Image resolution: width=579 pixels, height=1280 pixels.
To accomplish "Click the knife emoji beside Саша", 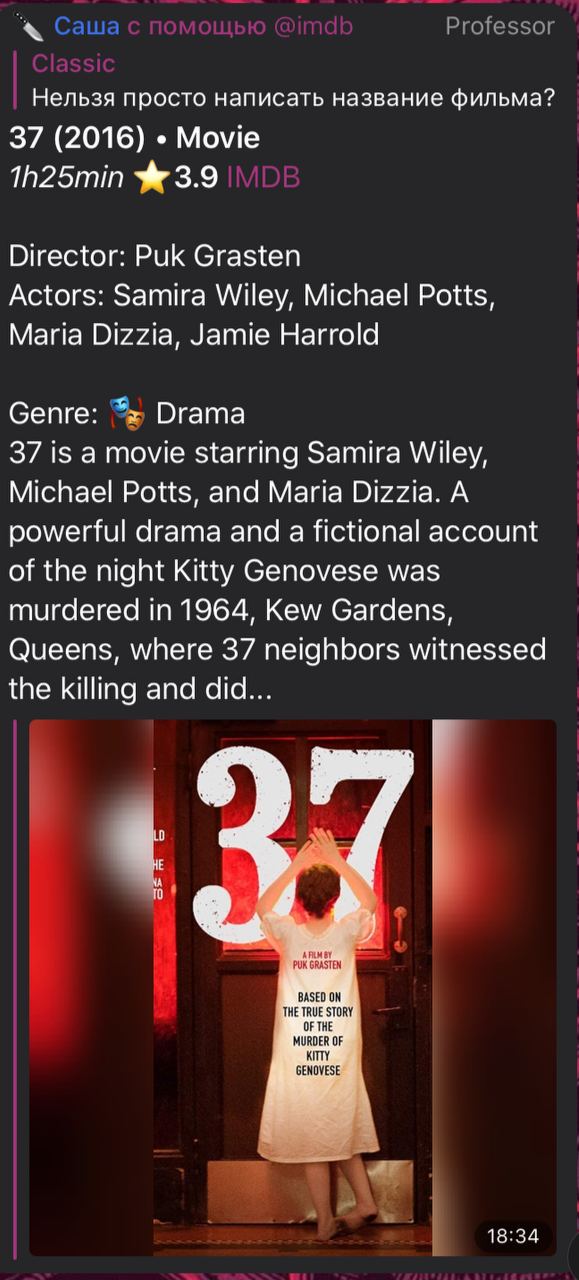I will pyautogui.click(x=28, y=26).
